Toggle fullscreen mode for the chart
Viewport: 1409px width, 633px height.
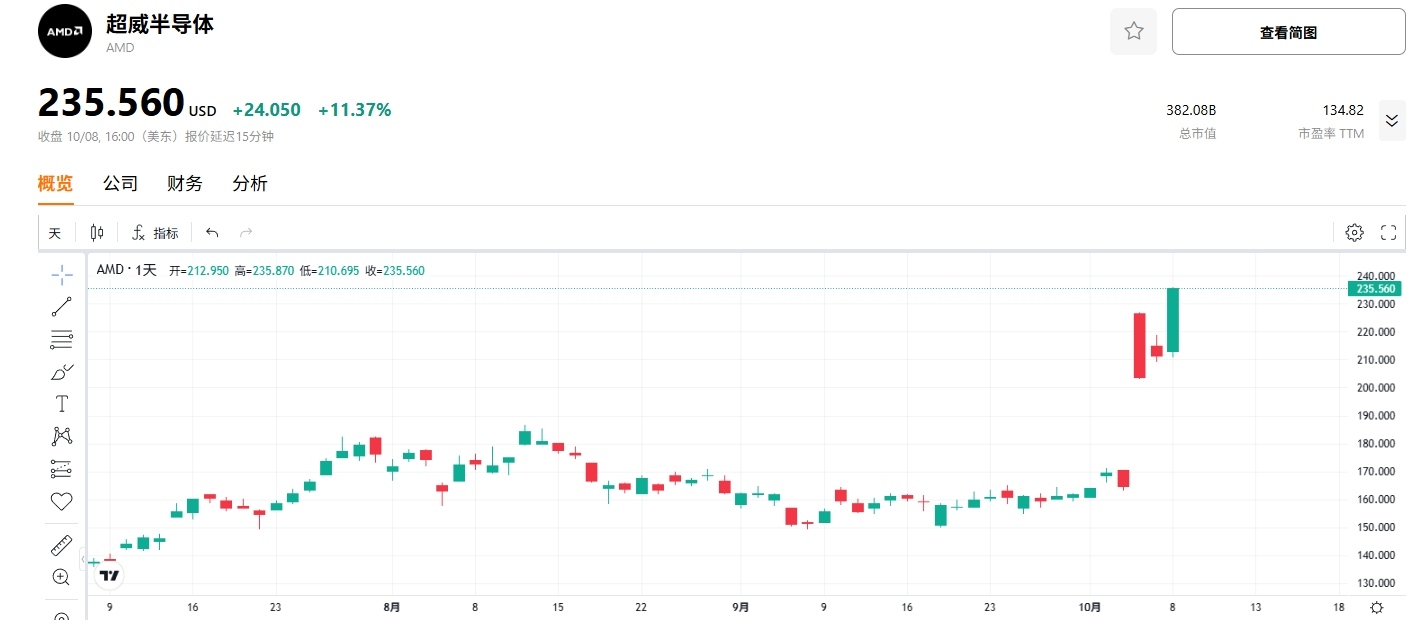[x=1388, y=233]
